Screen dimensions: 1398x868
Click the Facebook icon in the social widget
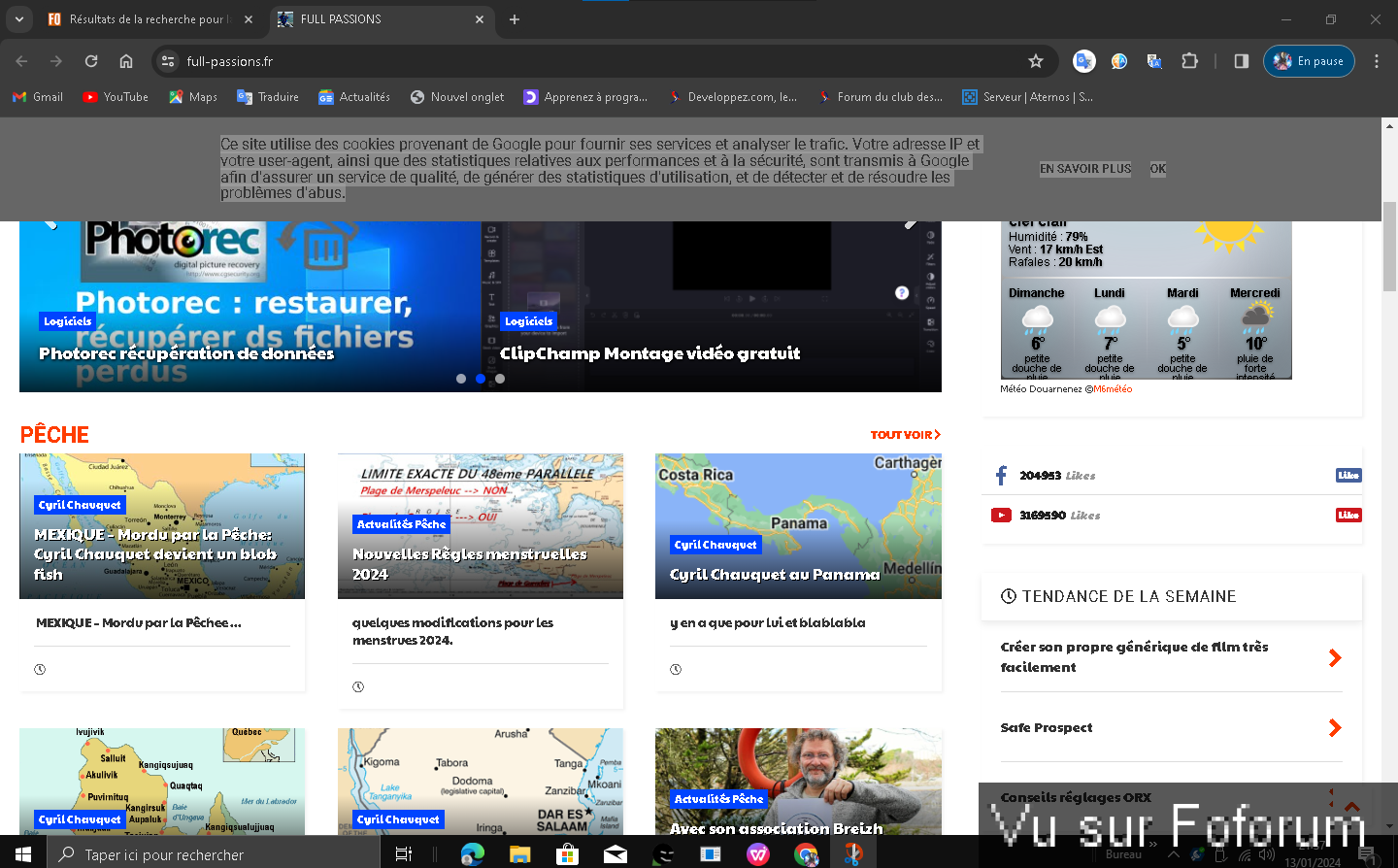coord(1001,476)
